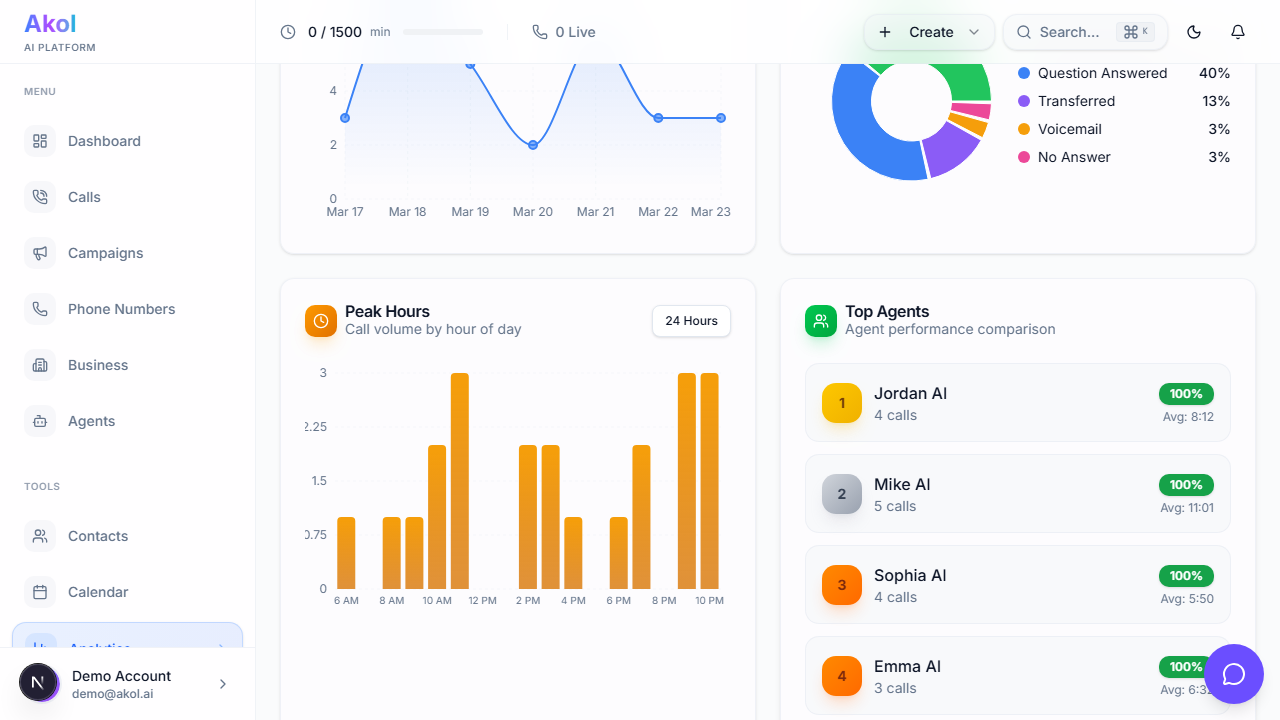Click the Business building icon
This screenshot has width=1280, height=720.
[x=40, y=365]
